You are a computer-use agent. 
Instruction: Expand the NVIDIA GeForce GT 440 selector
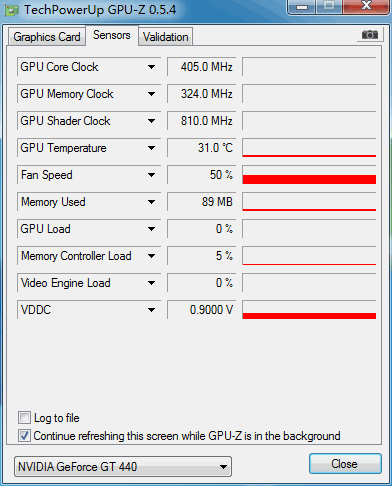[123, 467]
